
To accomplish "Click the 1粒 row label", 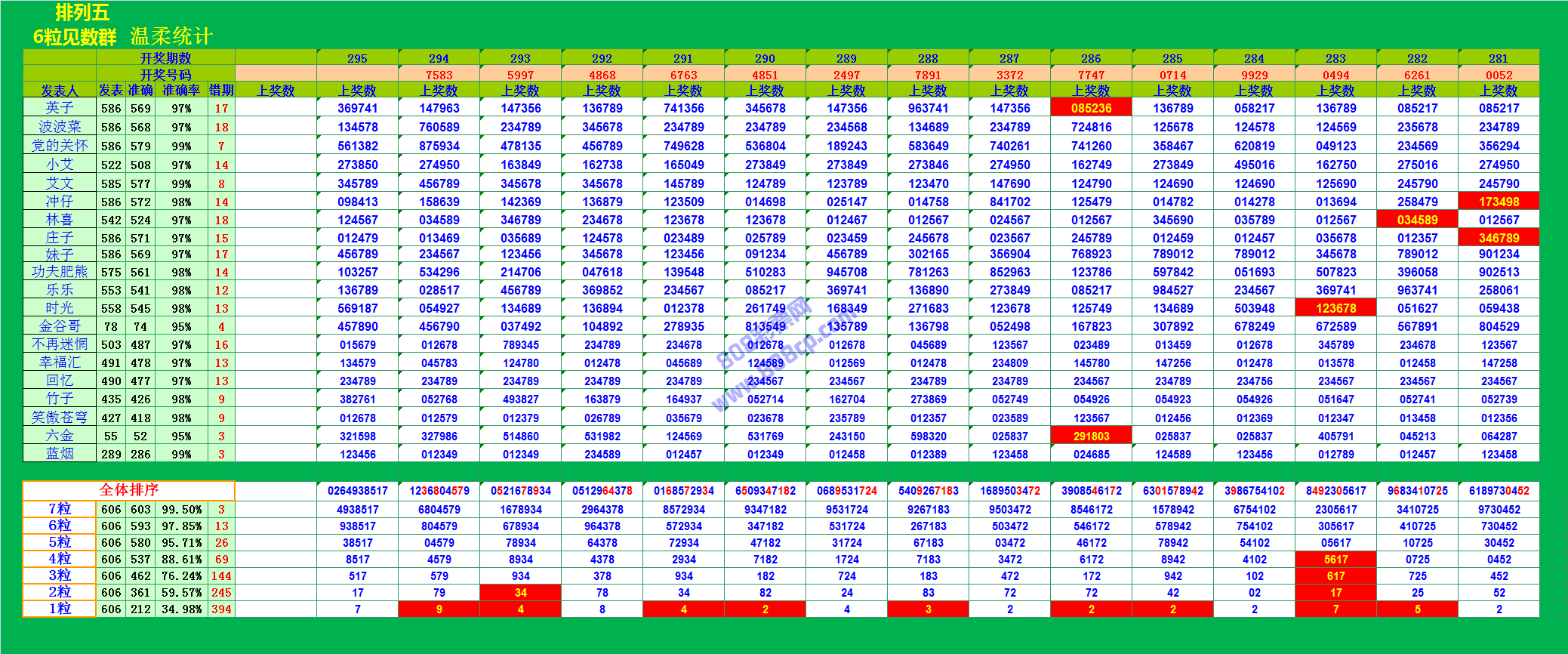I will point(59,609).
